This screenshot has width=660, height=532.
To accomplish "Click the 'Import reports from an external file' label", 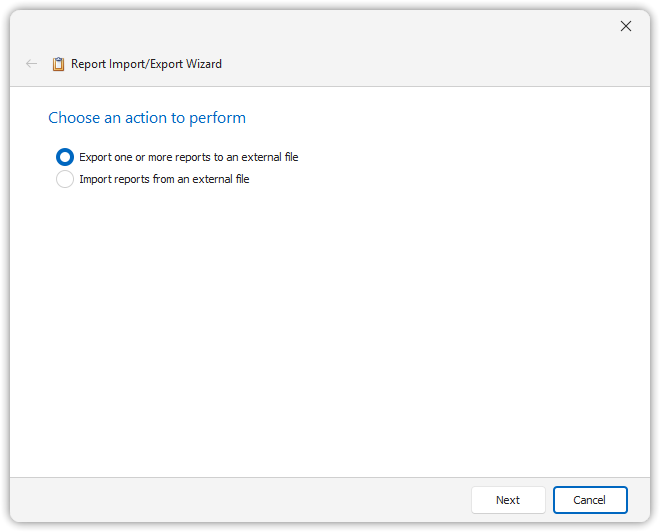I will tap(164, 180).
